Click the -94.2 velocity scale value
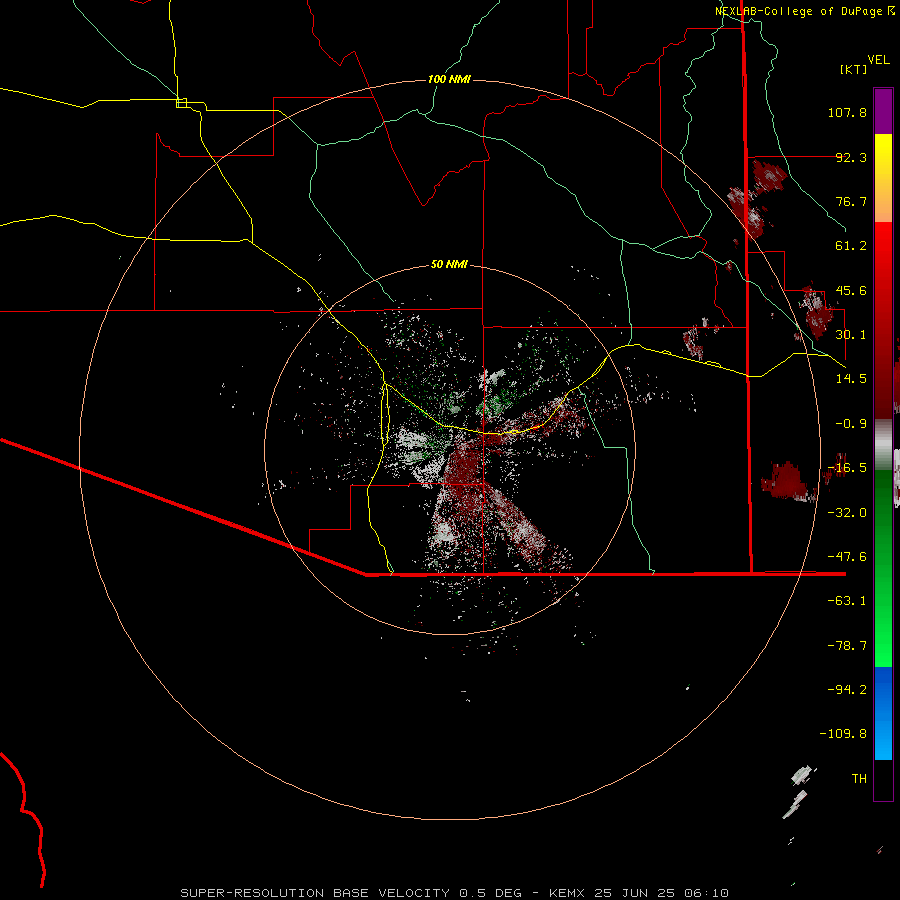The width and height of the screenshot is (900, 900). coord(847,690)
